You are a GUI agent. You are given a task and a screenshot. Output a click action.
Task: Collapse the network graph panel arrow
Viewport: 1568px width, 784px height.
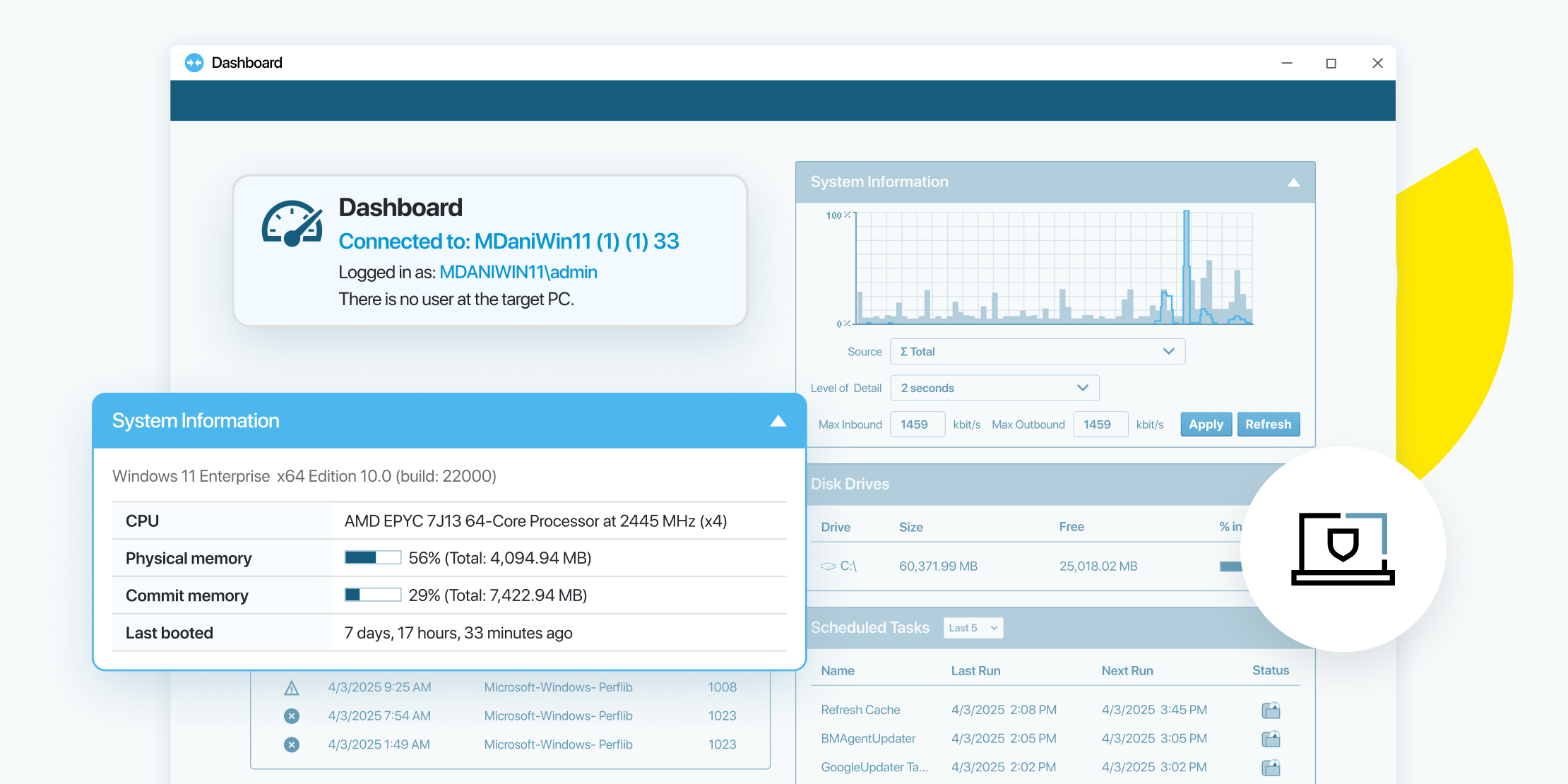click(x=1293, y=182)
